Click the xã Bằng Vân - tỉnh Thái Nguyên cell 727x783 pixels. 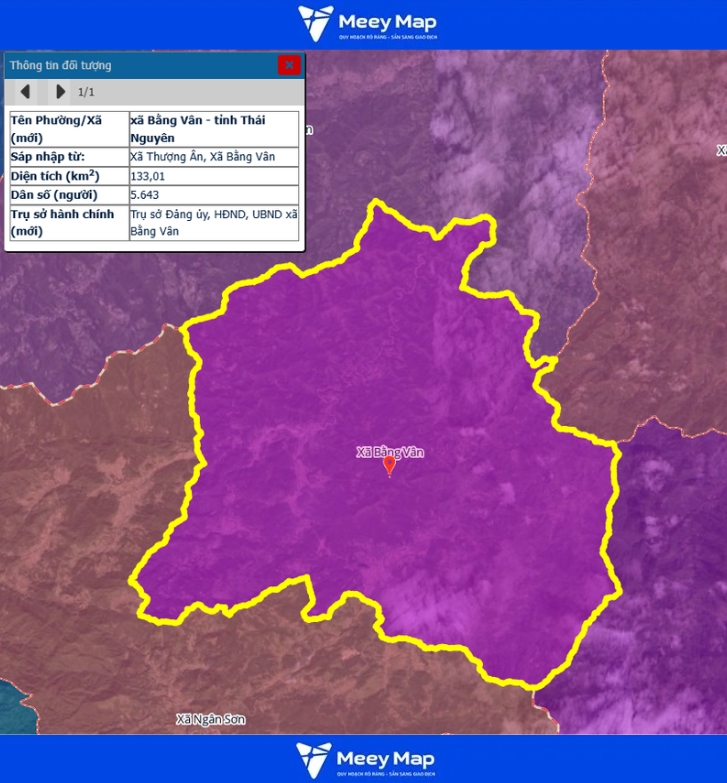(213, 128)
